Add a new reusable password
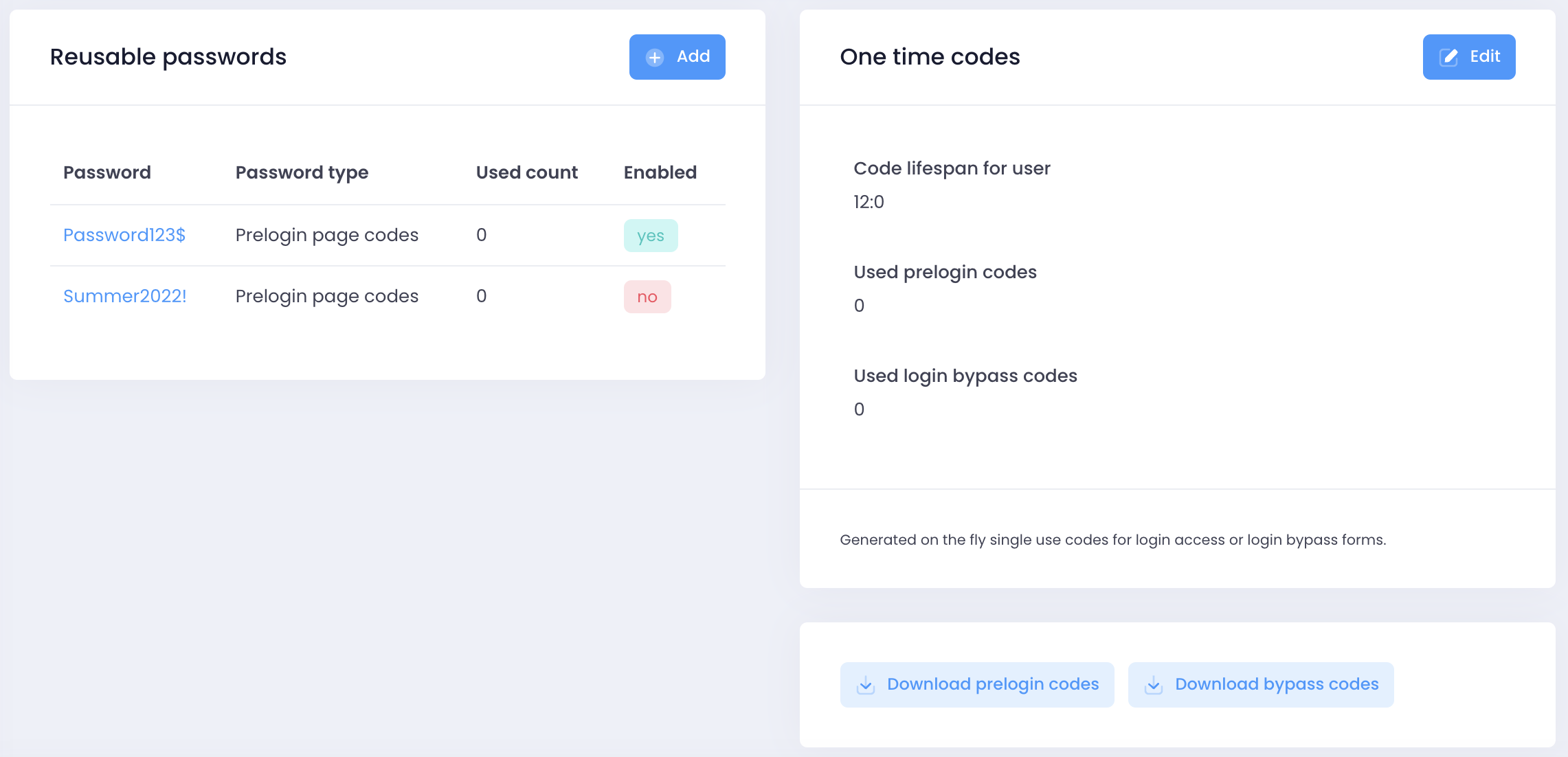Image resolution: width=1568 pixels, height=757 pixels. point(677,57)
